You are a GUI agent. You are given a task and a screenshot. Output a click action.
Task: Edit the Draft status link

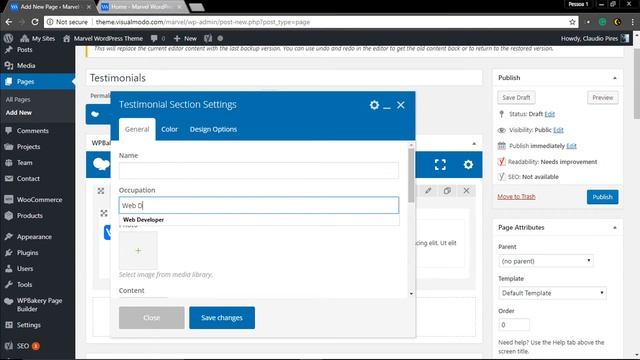pyautogui.click(x=549, y=114)
